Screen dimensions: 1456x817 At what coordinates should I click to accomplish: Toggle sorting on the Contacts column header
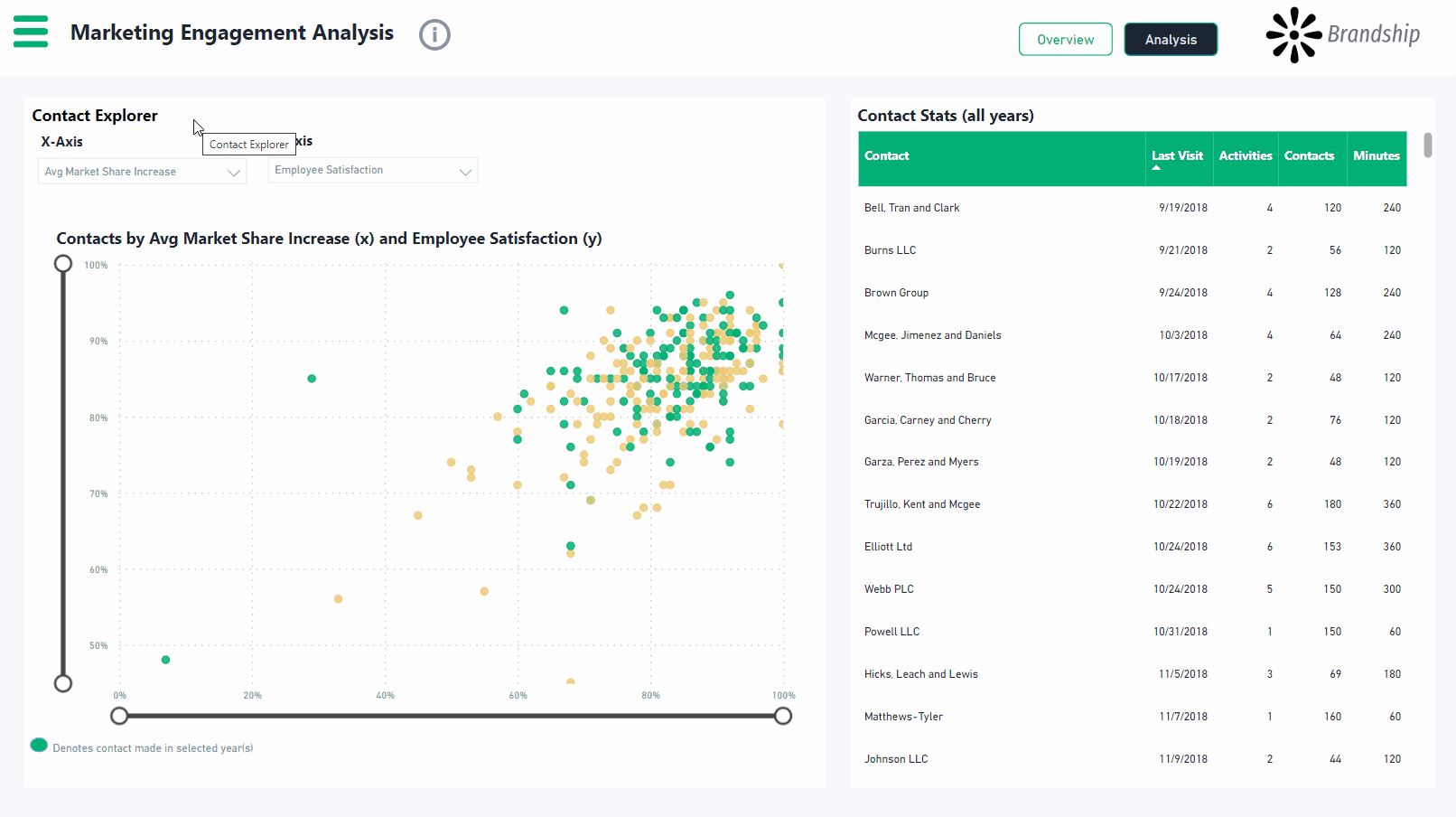1310,155
